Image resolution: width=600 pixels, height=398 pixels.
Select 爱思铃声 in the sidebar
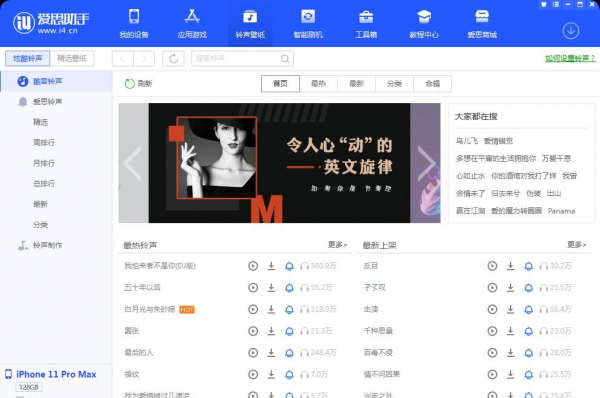(56, 102)
